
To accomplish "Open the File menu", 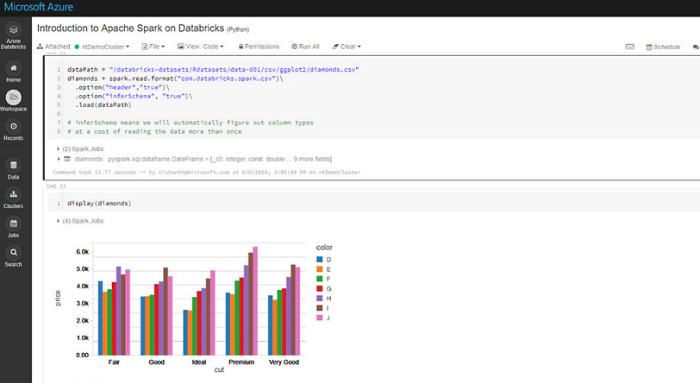I will click(x=153, y=46).
